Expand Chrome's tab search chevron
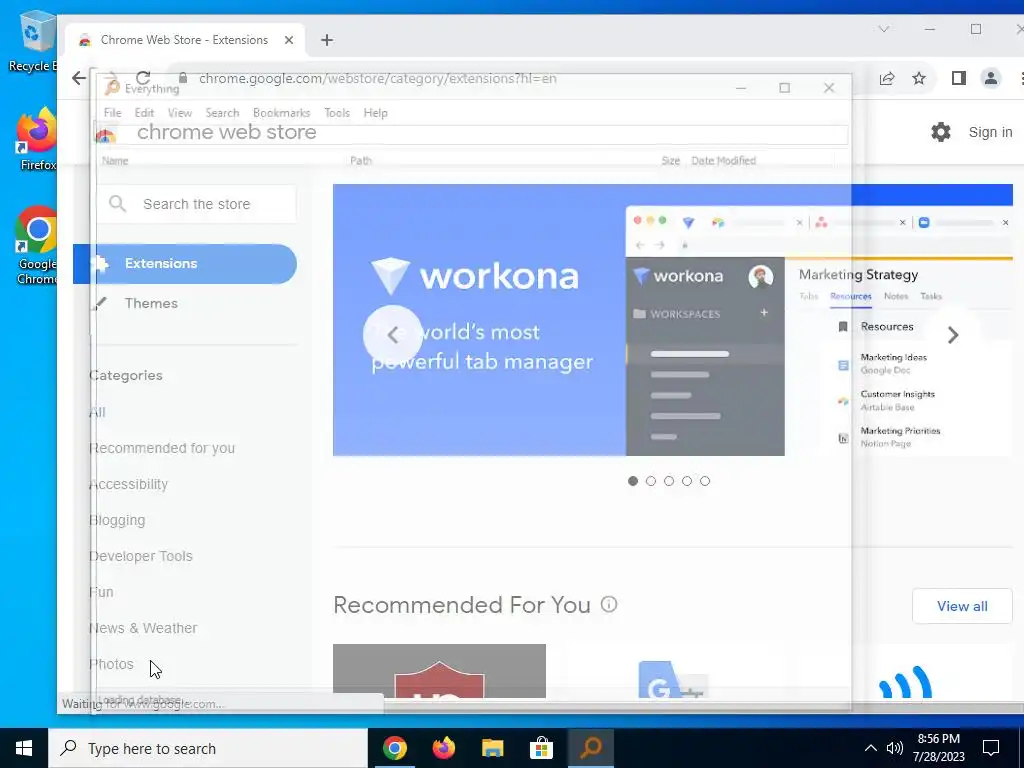1024x768 pixels. (883, 29)
